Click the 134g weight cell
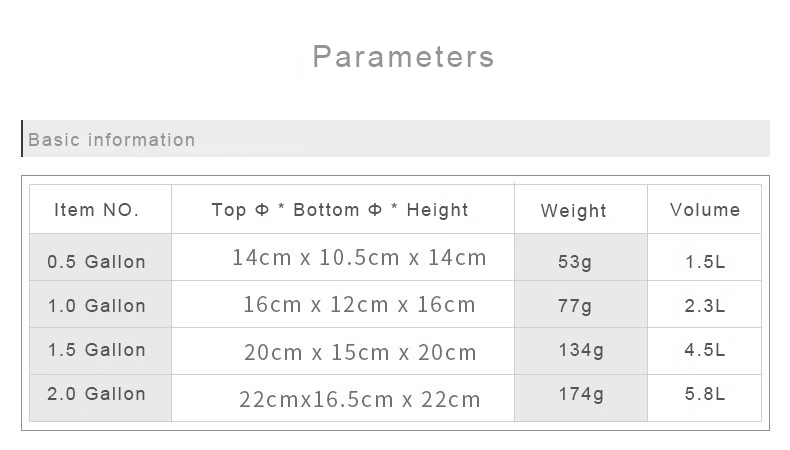The image size is (790, 450). coord(581,350)
